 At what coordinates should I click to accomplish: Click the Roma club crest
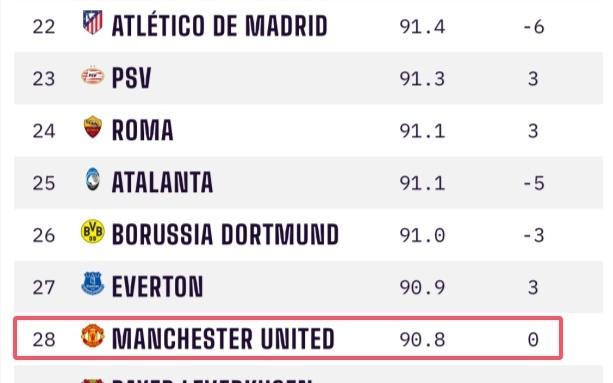[93, 127]
